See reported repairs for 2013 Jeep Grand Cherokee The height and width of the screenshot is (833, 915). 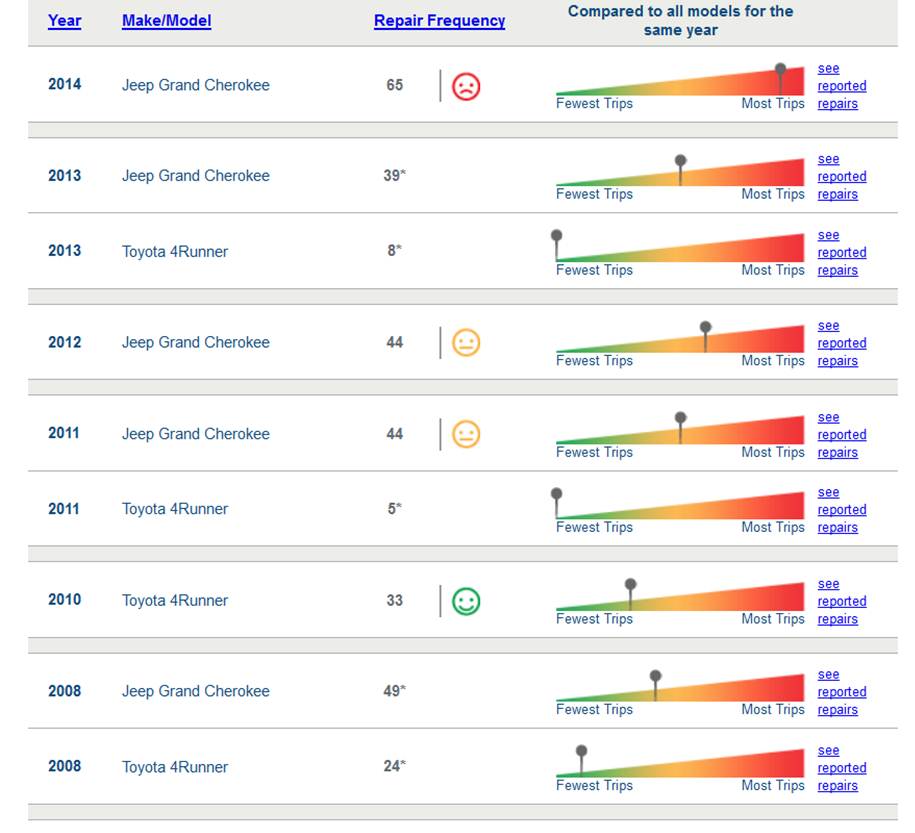[841, 176]
